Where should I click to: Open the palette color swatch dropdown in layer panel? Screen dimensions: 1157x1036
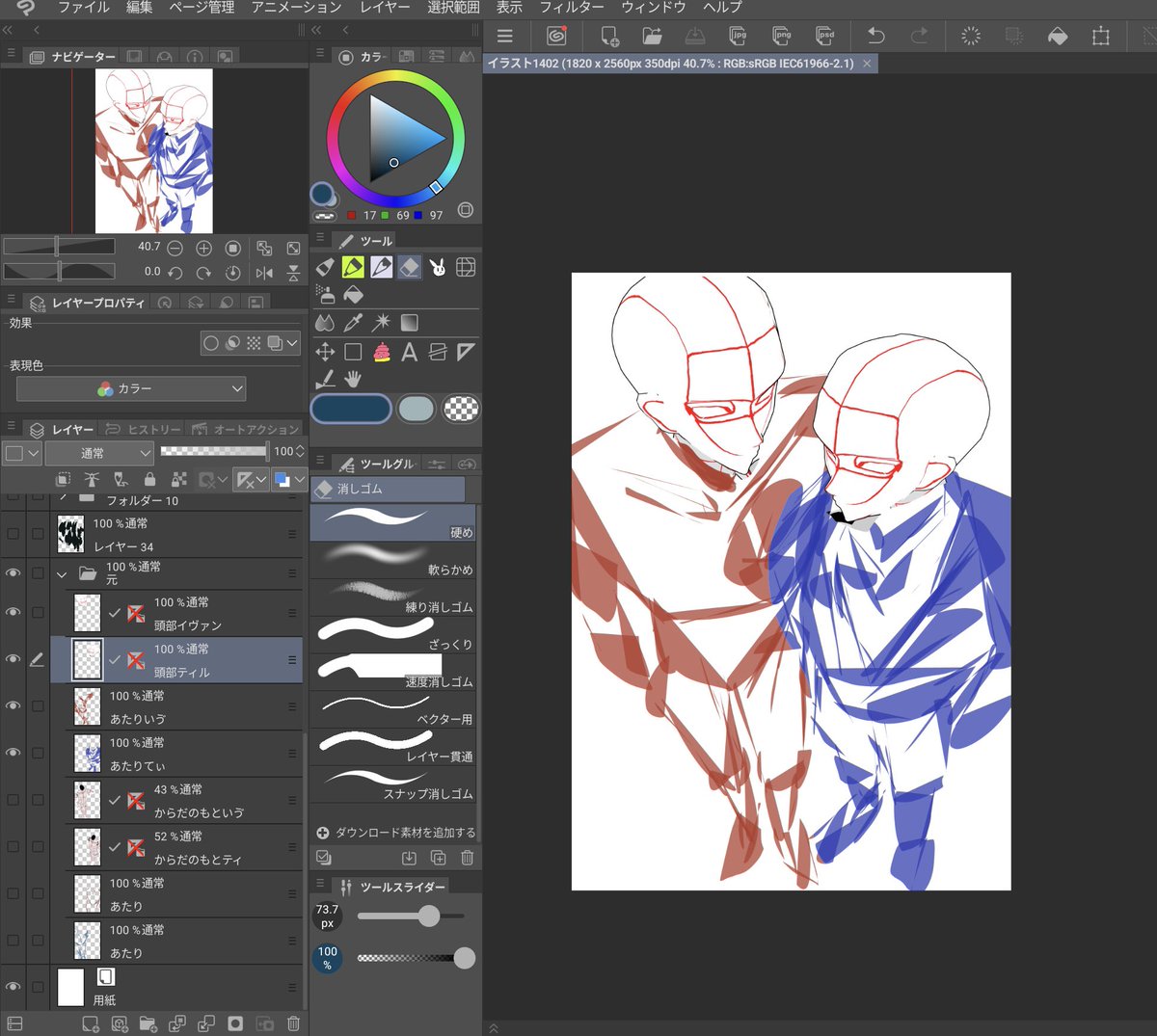tap(21, 452)
